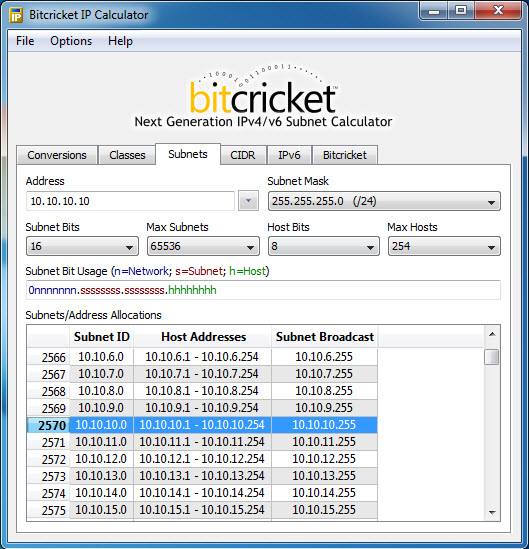Screen dimensions: 529x549
Task: Select row number 2571
Action: pyautogui.click(x=49, y=442)
